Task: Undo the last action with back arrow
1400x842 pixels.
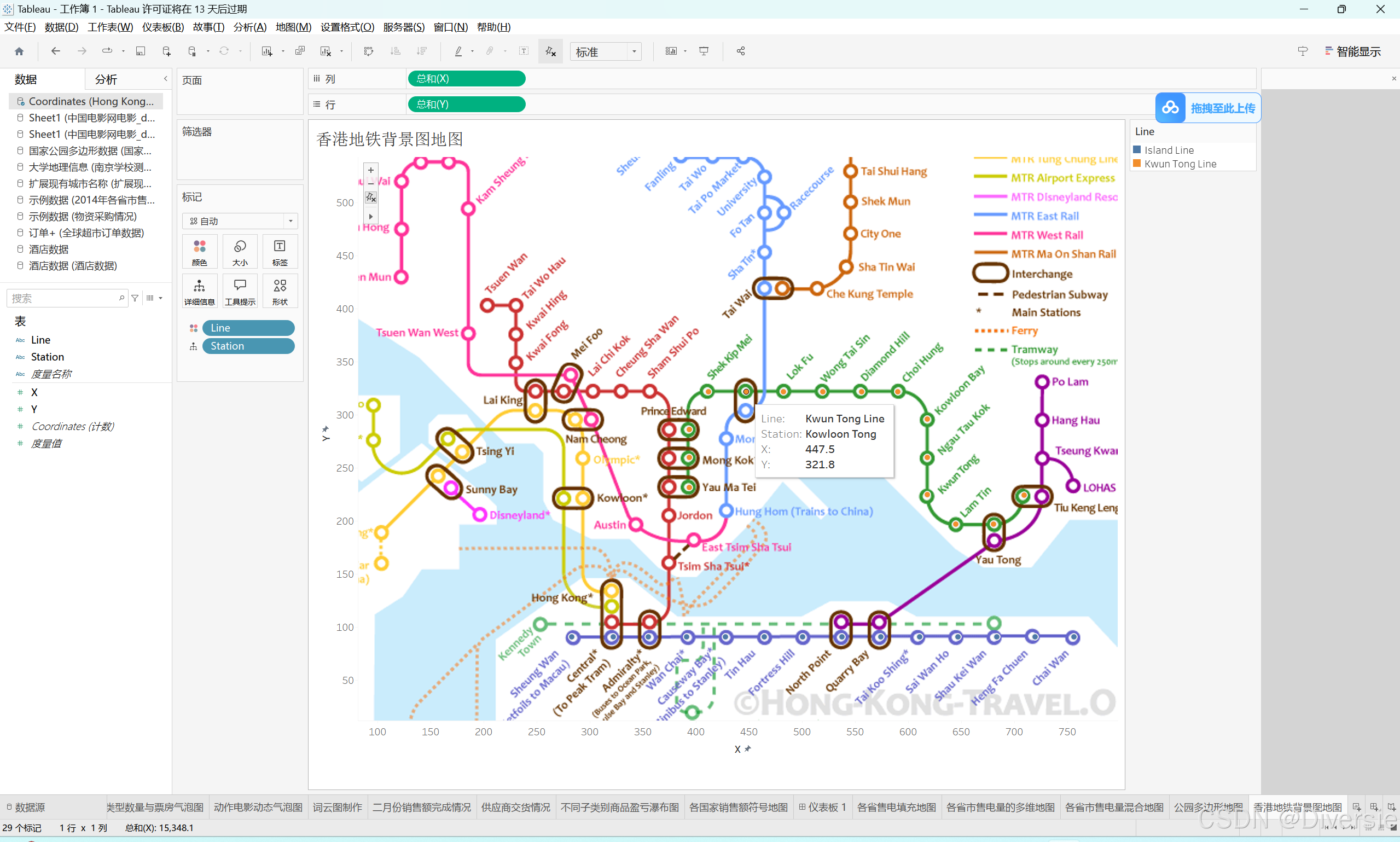Action: pyautogui.click(x=55, y=51)
